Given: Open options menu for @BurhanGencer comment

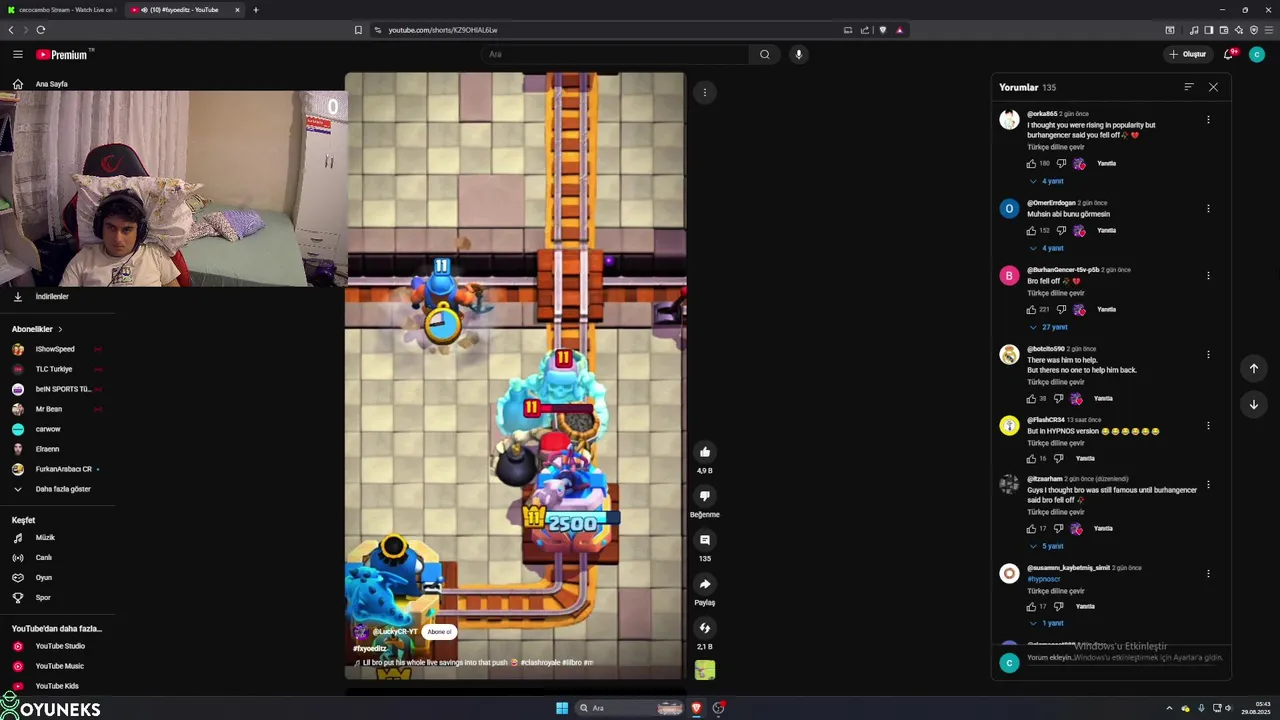Looking at the screenshot, I should pos(1208,275).
